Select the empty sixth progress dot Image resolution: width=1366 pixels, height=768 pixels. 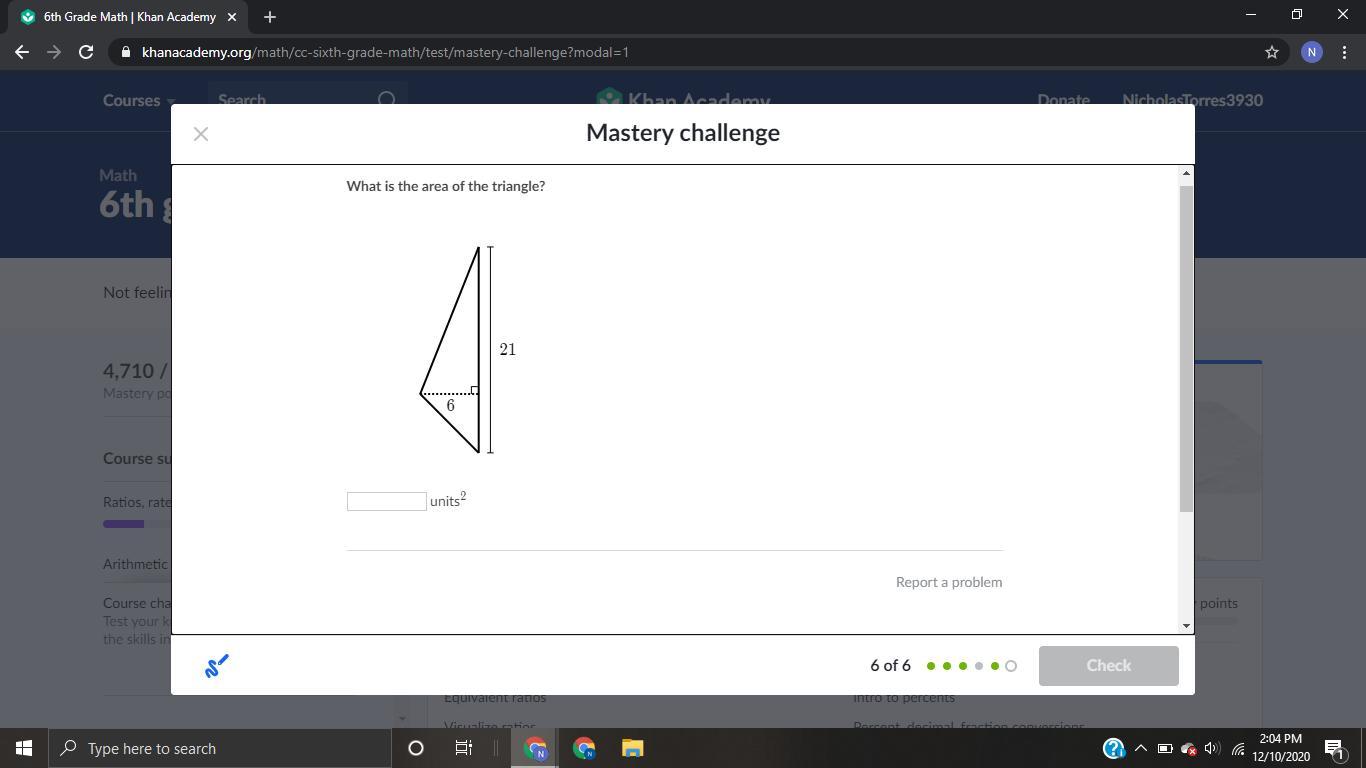point(1011,666)
